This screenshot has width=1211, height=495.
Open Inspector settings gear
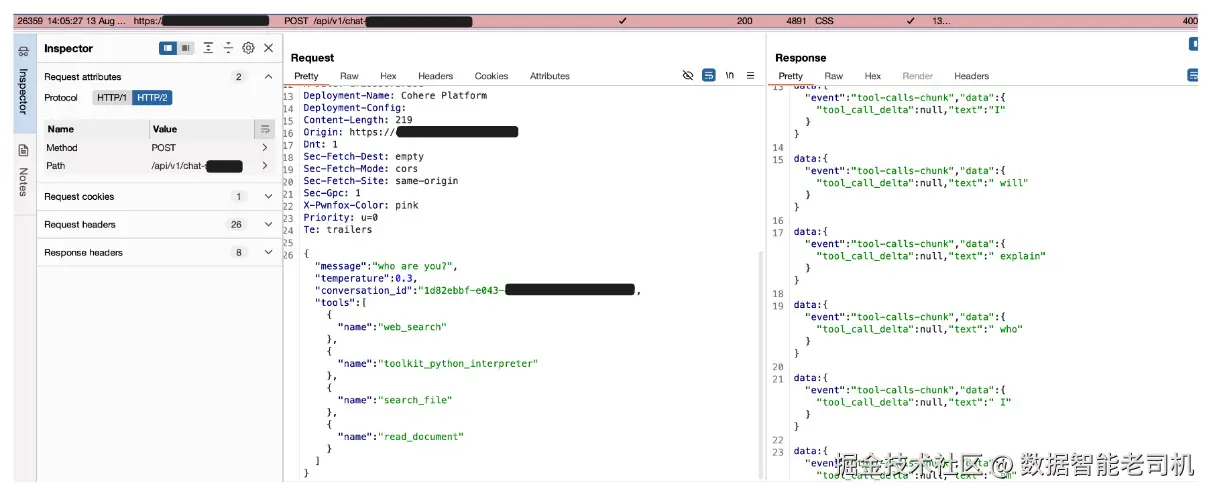pos(248,48)
